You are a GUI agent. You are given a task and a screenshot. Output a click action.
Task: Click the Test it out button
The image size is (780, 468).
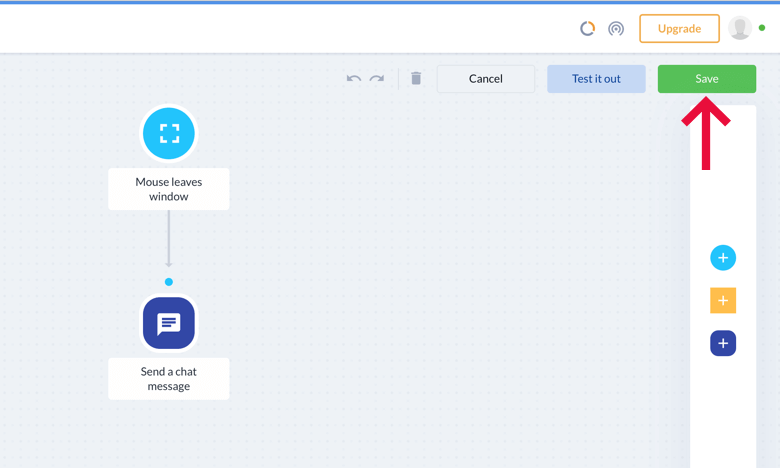[596, 79]
